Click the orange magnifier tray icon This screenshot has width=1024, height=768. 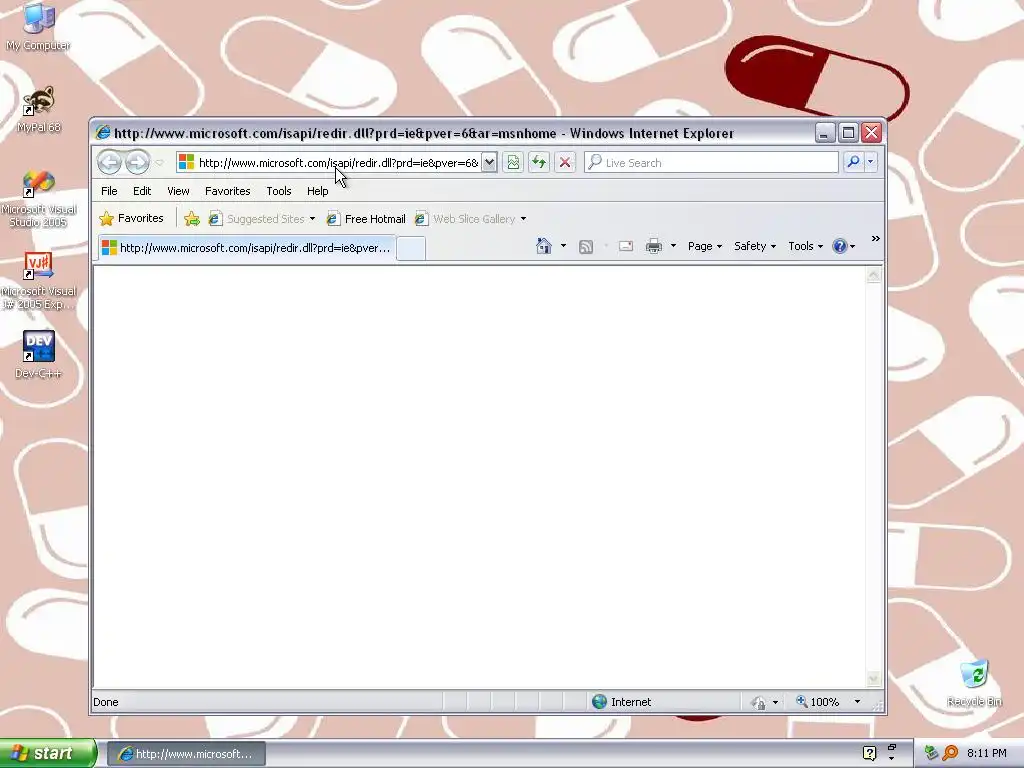pos(950,753)
